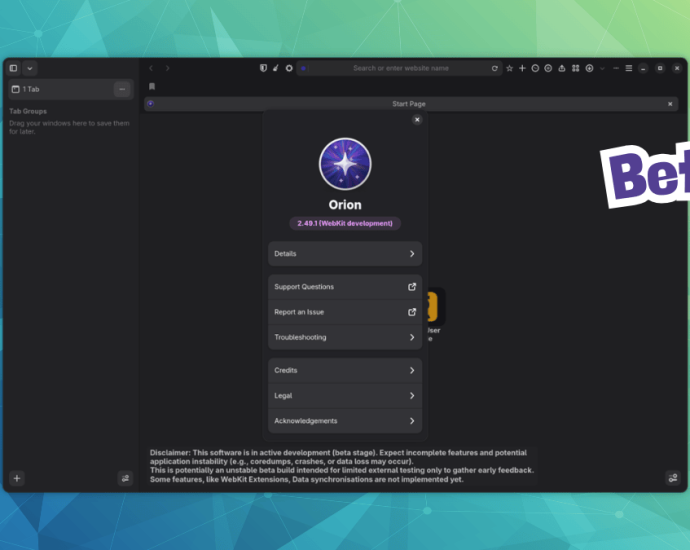The image size is (690, 550).
Task: Click the 'Disclaimer' beta notice text
Action: click(342, 466)
